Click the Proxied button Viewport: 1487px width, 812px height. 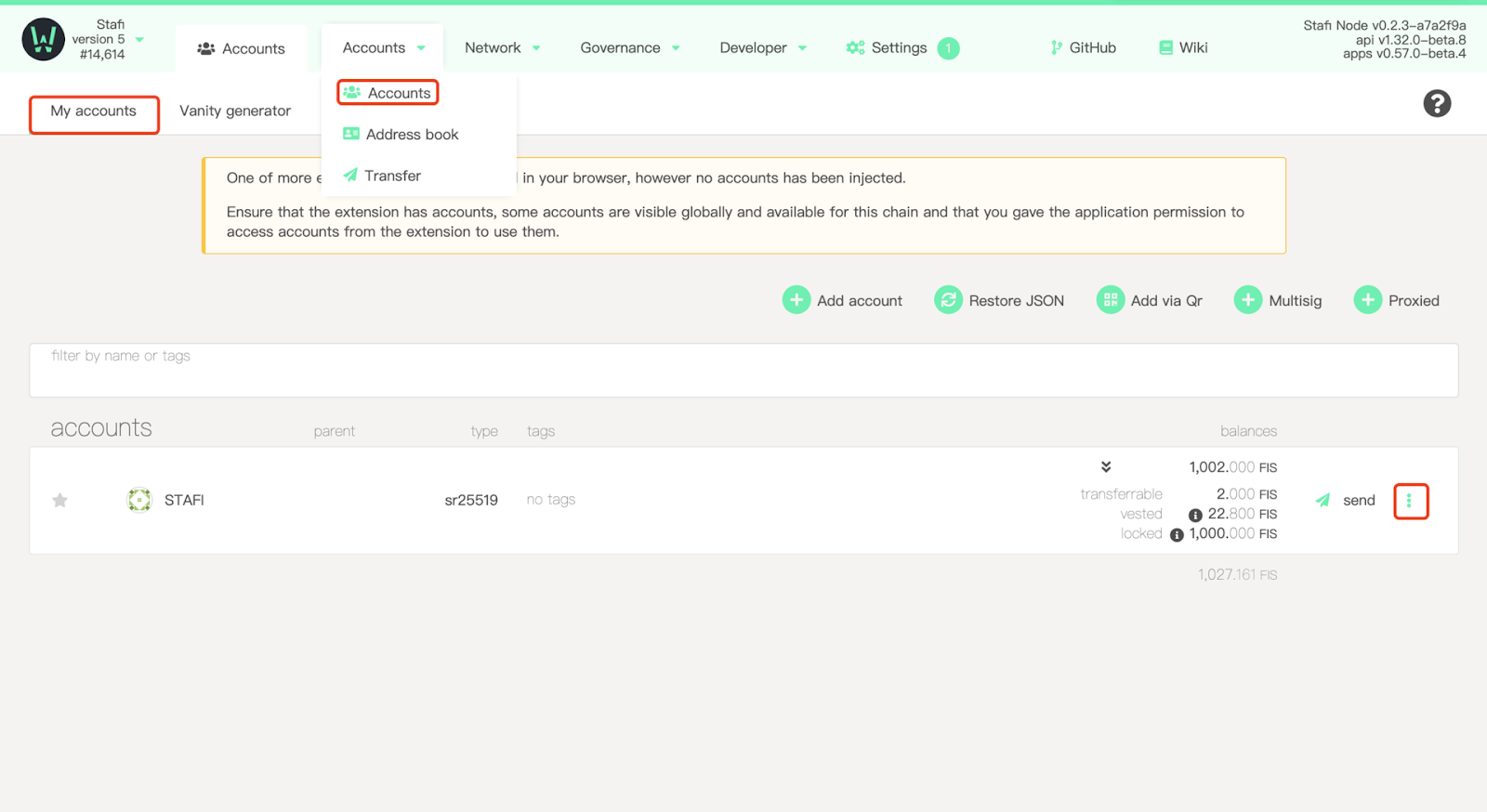[1397, 300]
